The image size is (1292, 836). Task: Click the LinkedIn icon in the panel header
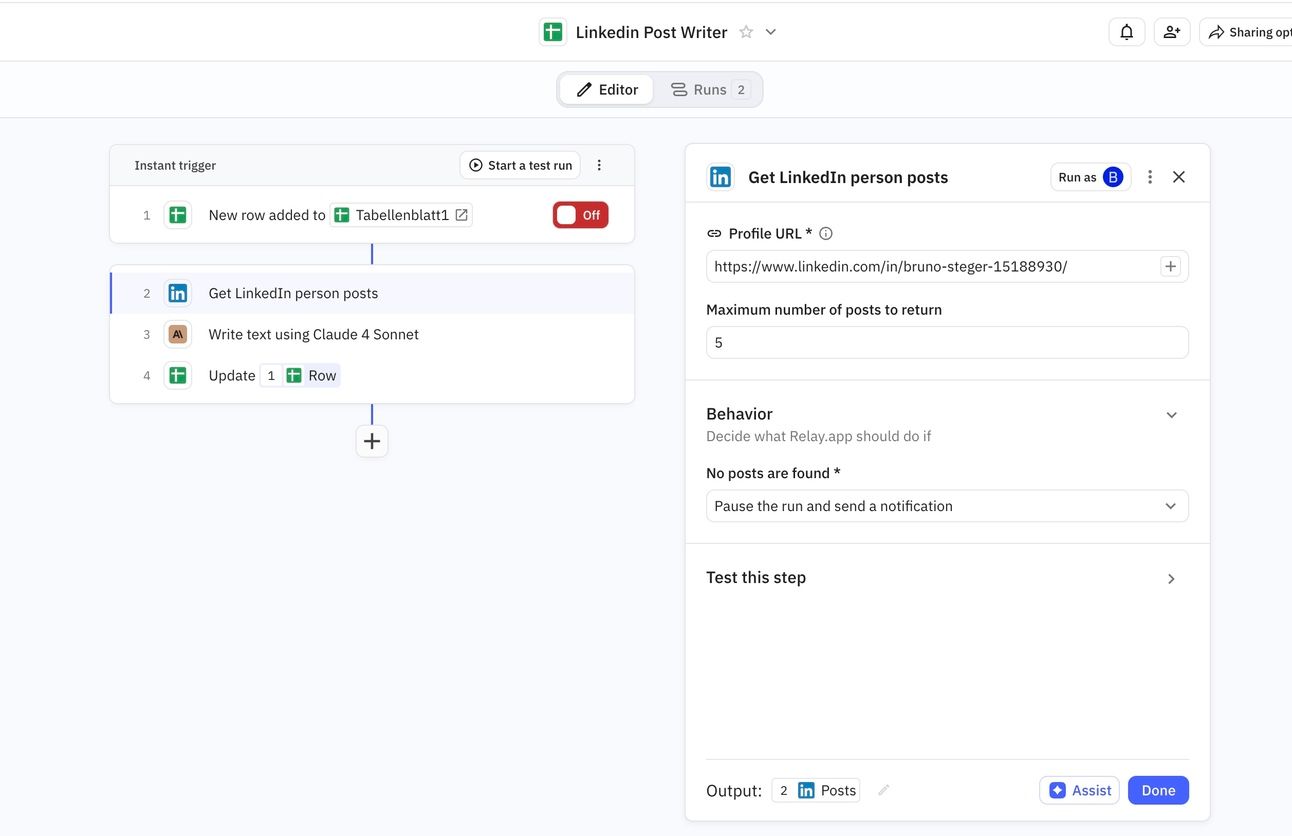[x=720, y=177]
